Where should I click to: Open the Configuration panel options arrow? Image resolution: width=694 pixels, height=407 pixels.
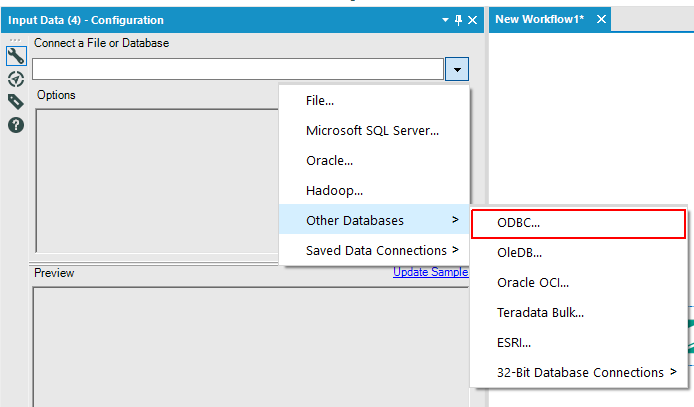pos(445,20)
